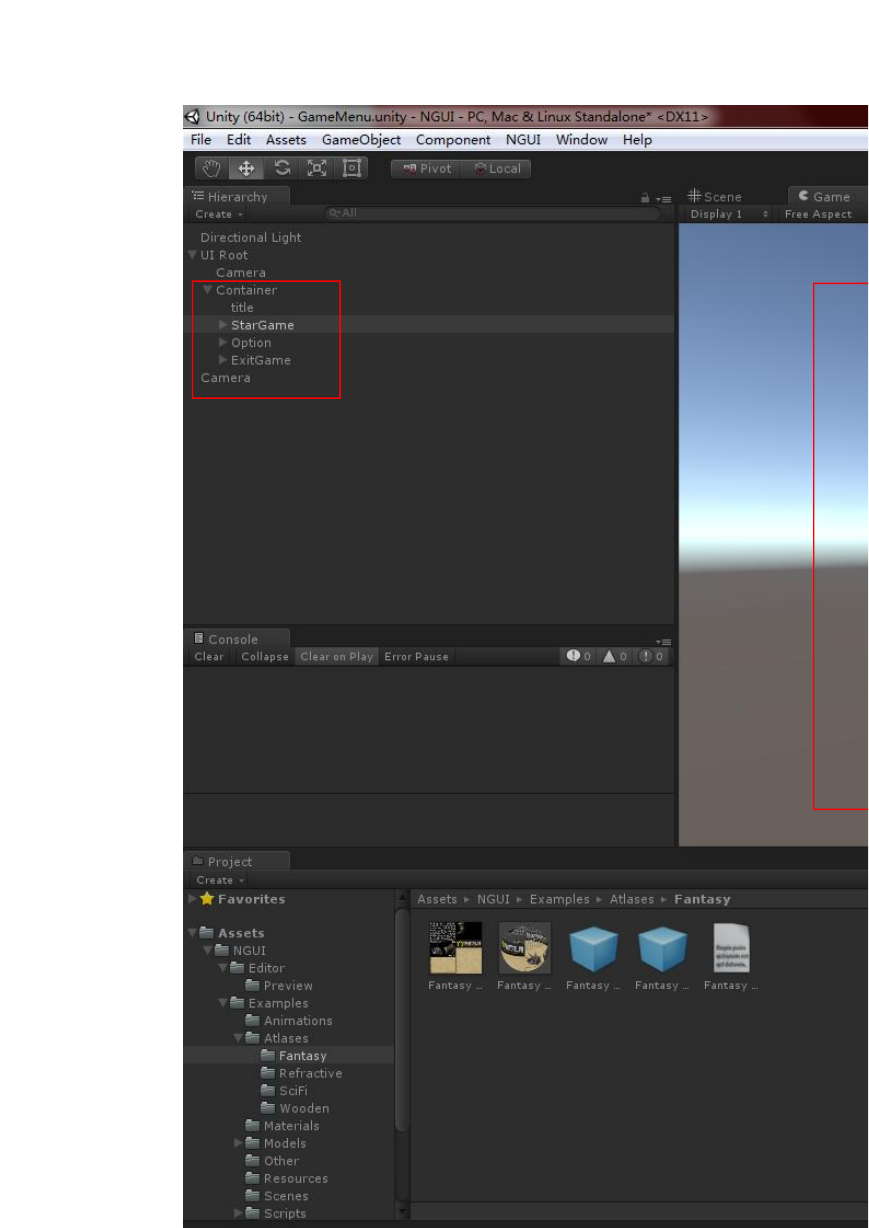Select Directional Light in the Hierarchy

coord(250,238)
